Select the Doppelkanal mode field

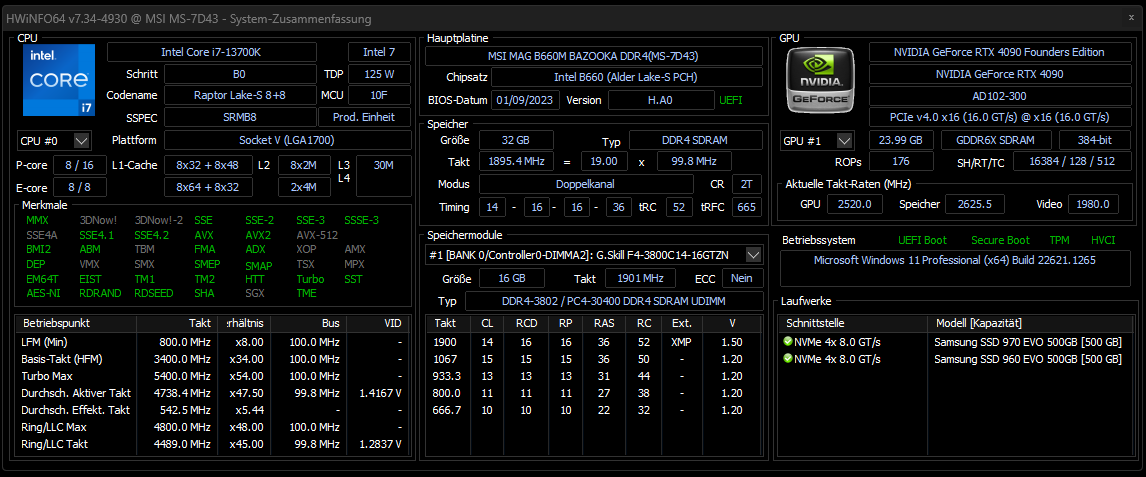click(x=586, y=184)
